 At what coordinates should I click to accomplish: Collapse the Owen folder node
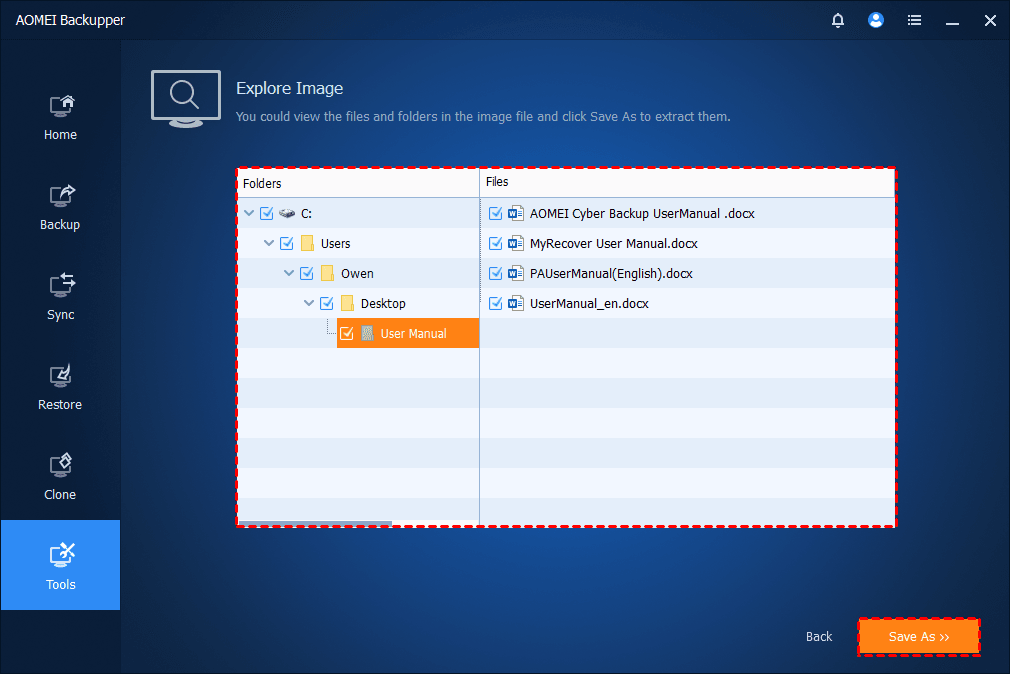[289, 273]
